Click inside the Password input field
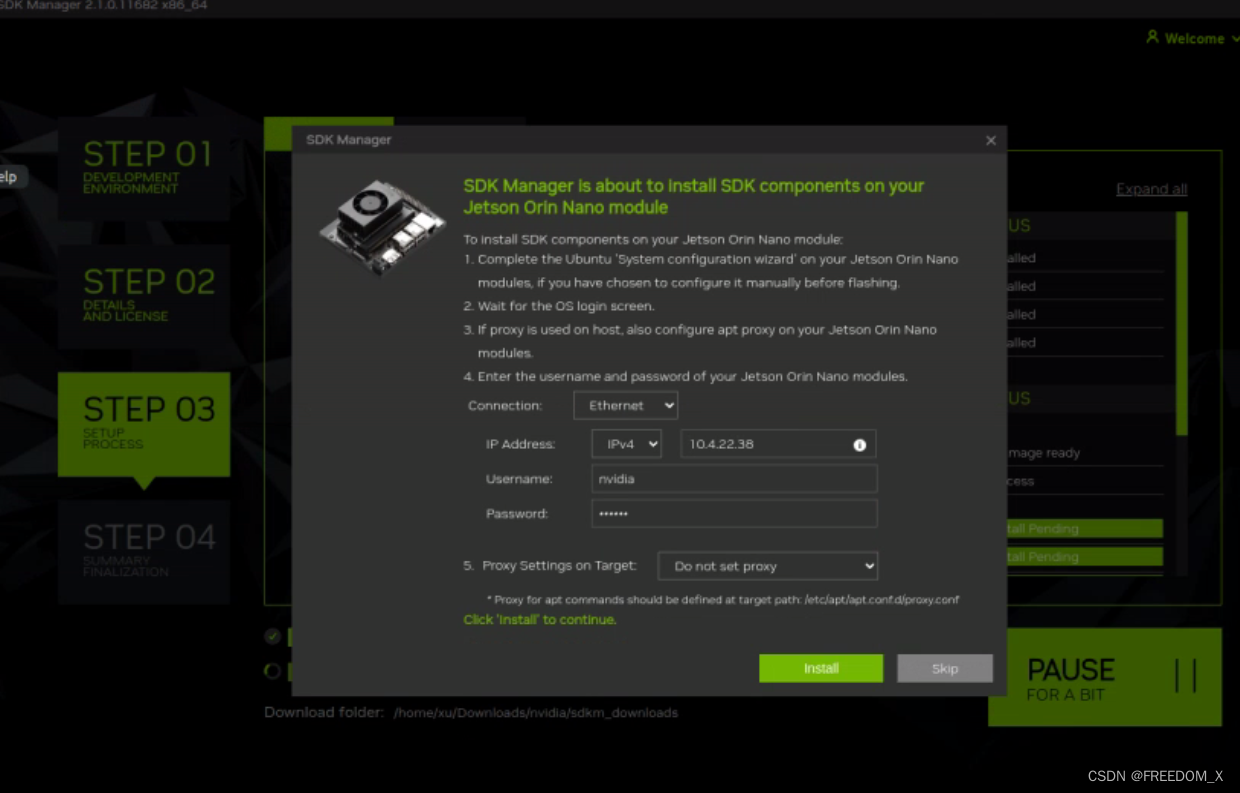Screen dimensions: 1240x793 [733, 513]
